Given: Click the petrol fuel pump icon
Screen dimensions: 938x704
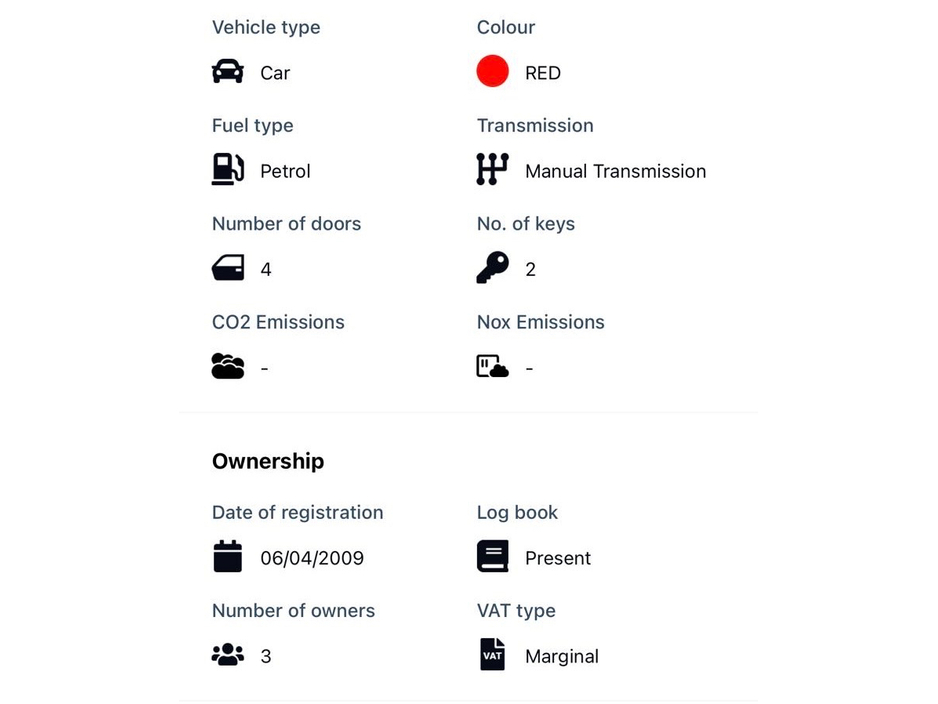Looking at the screenshot, I should pos(228,170).
